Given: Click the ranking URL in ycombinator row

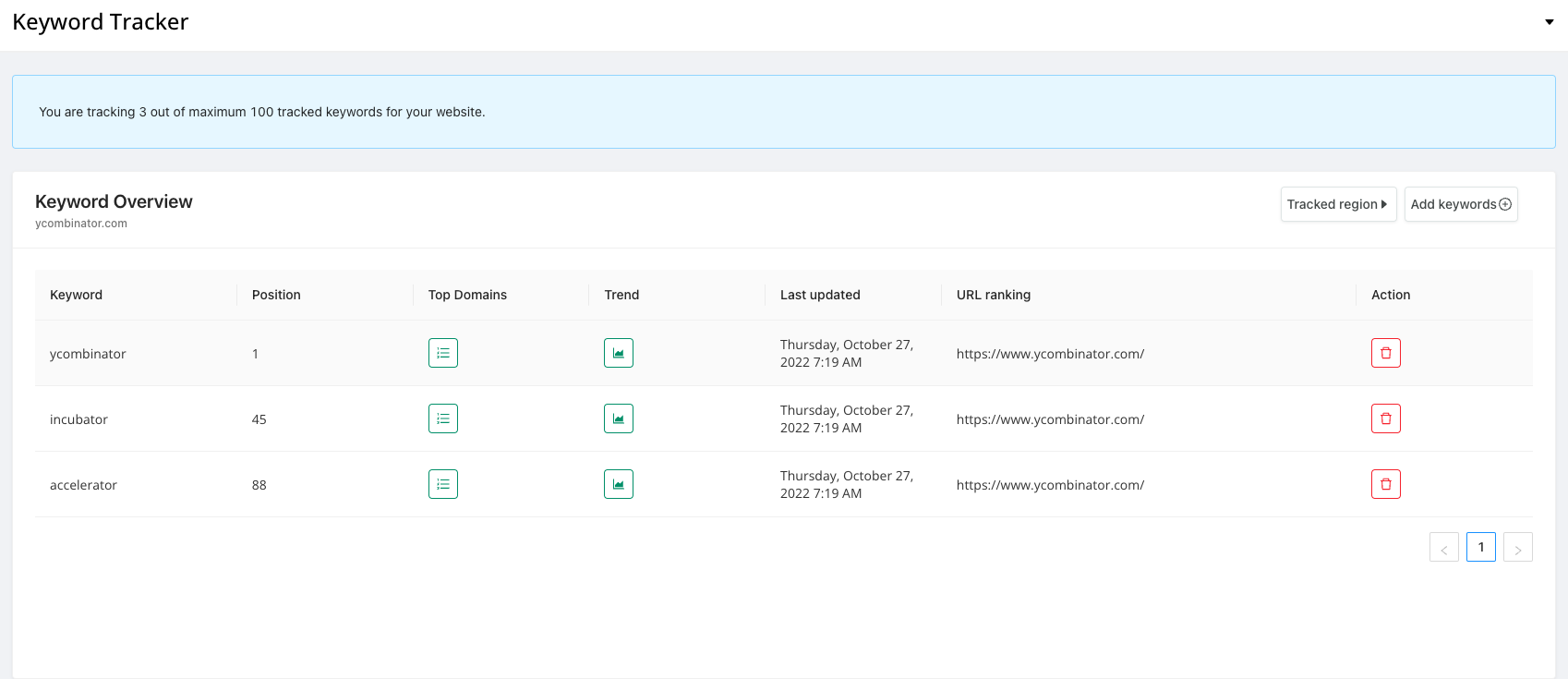Looking at the screenshot, I should coord(1050,354).
